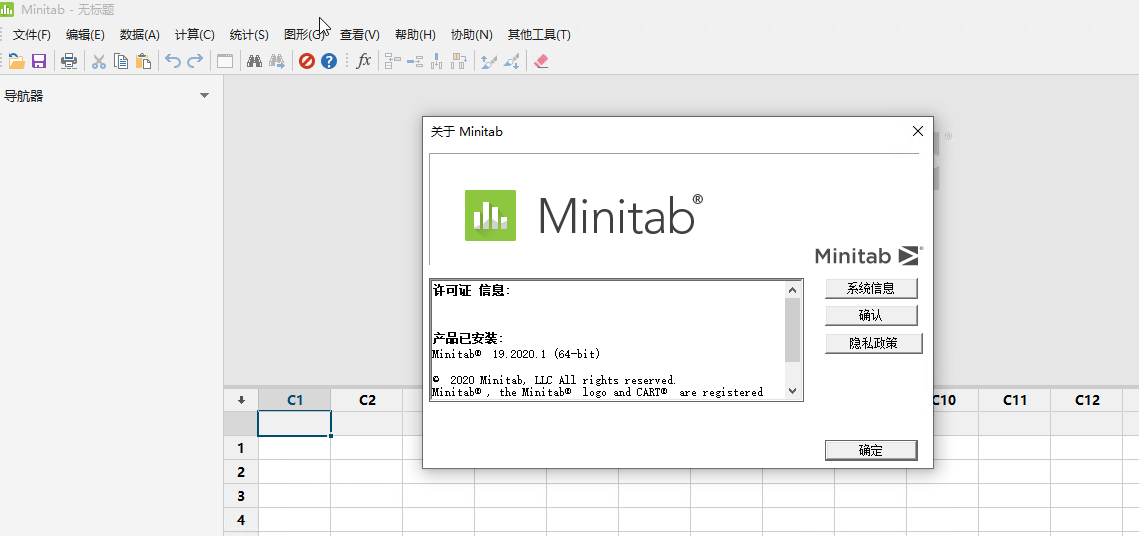Click the version text 19.2020.1 (64-bit)
The image size is (1139, 536).
tap(546, 354)
